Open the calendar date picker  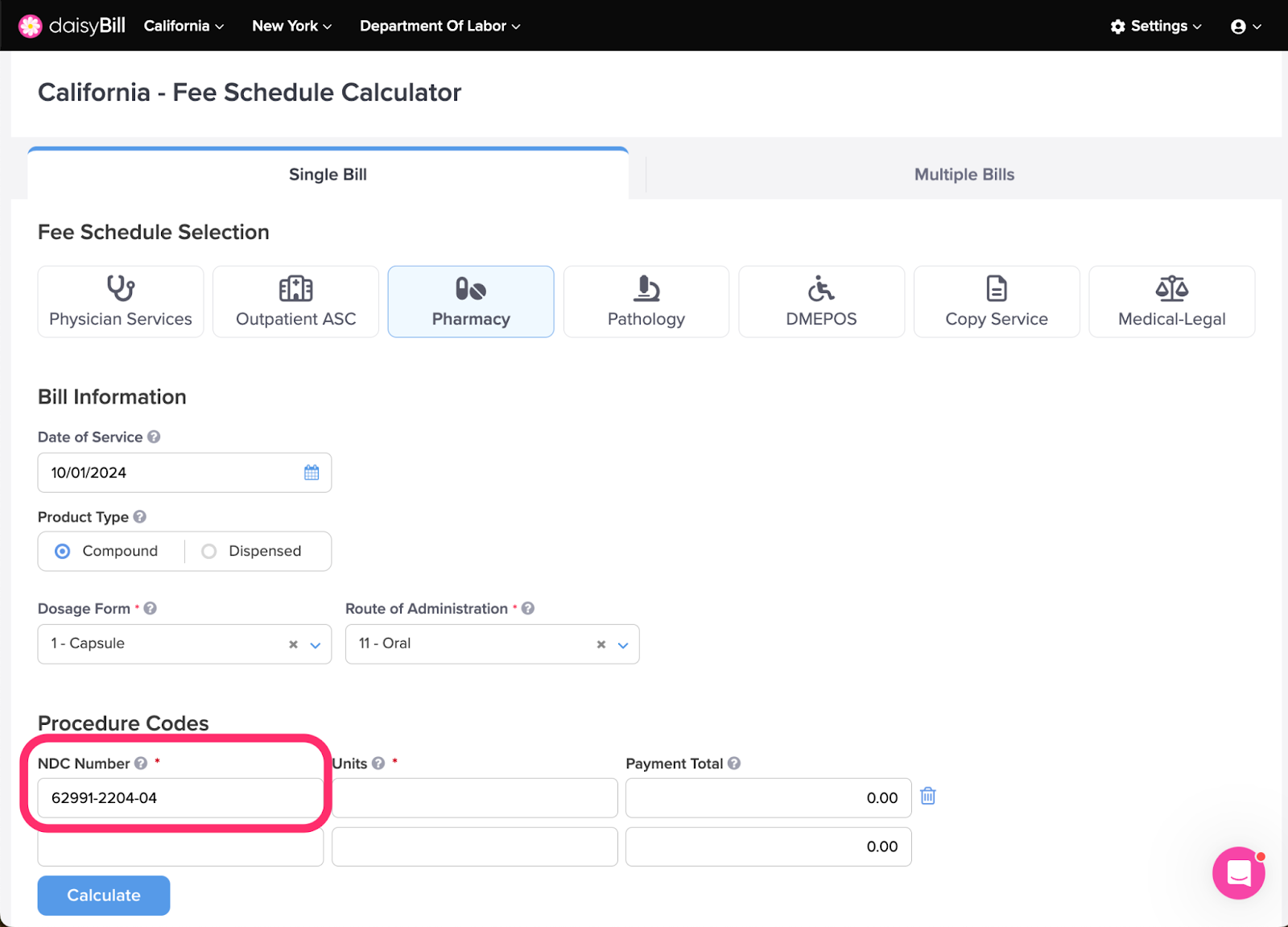pos(312,473)
